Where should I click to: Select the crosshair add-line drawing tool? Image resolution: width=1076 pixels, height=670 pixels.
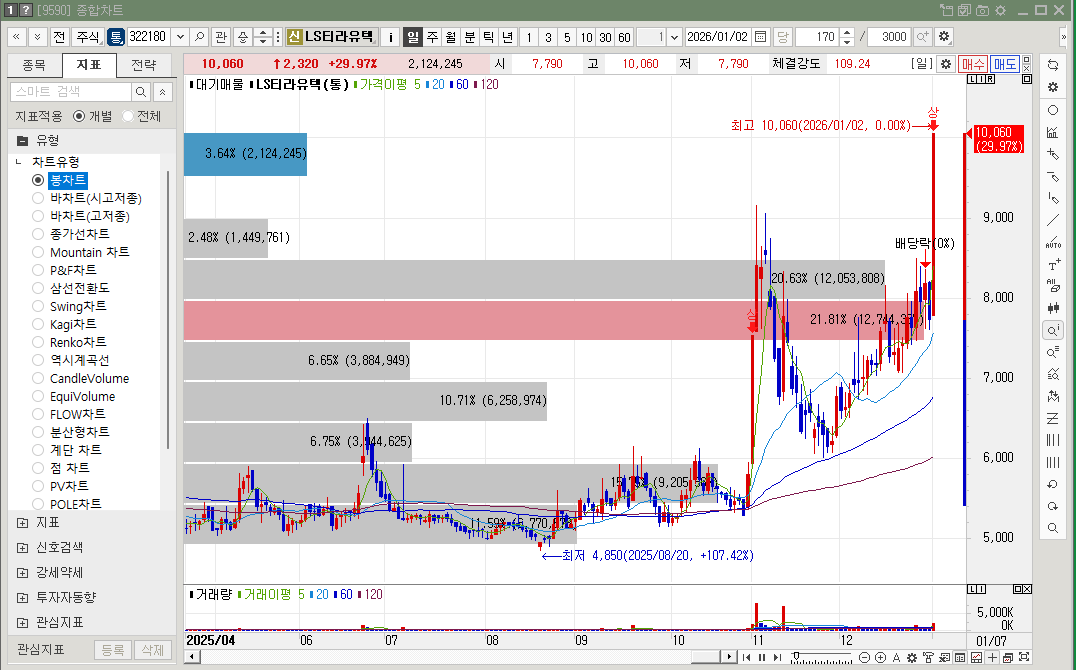(x=1053, y=154)
